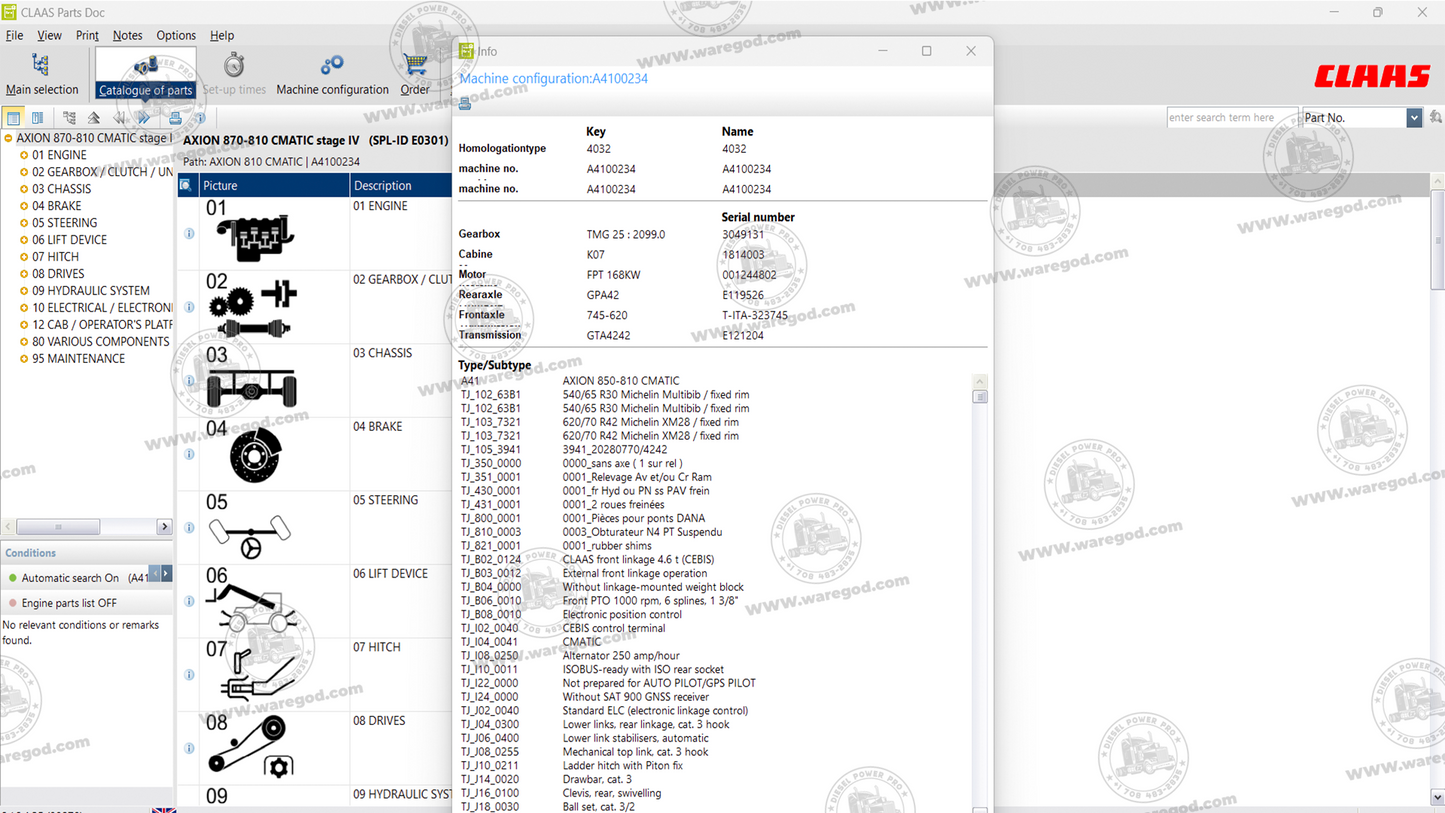Open the Options menu
This screenshot has height=813, width=1445.
(x=176, y=35)
